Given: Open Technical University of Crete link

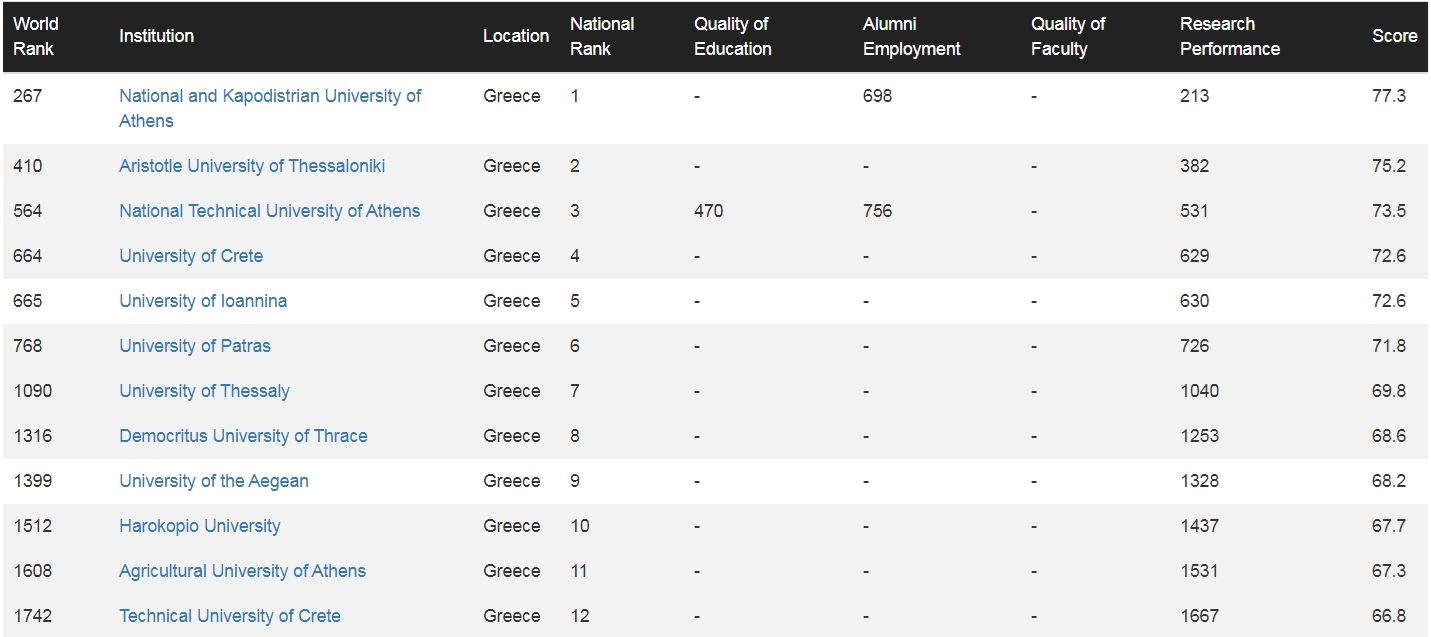Looking at the screenshot, I should [x=230, y=616].
